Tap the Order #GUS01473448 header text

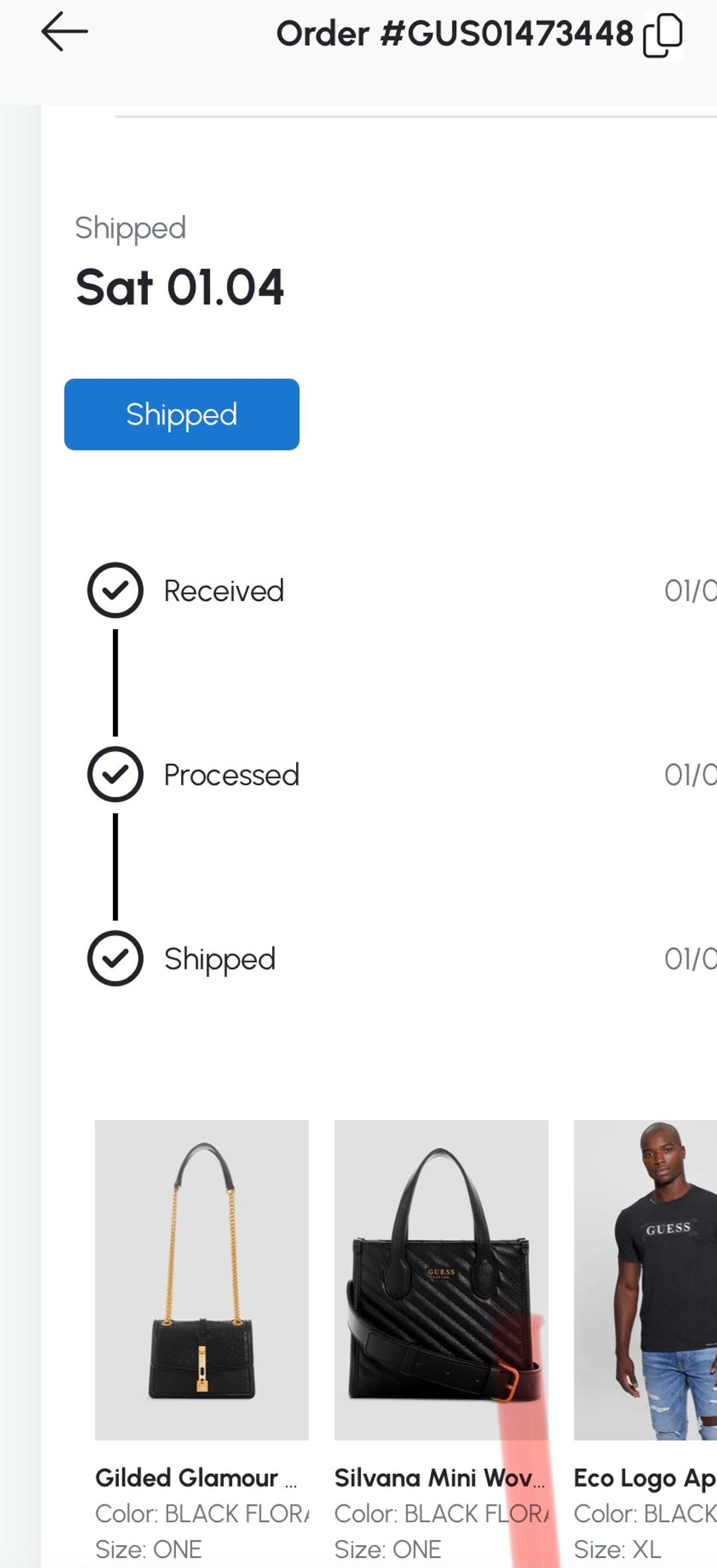pos(455,33)
